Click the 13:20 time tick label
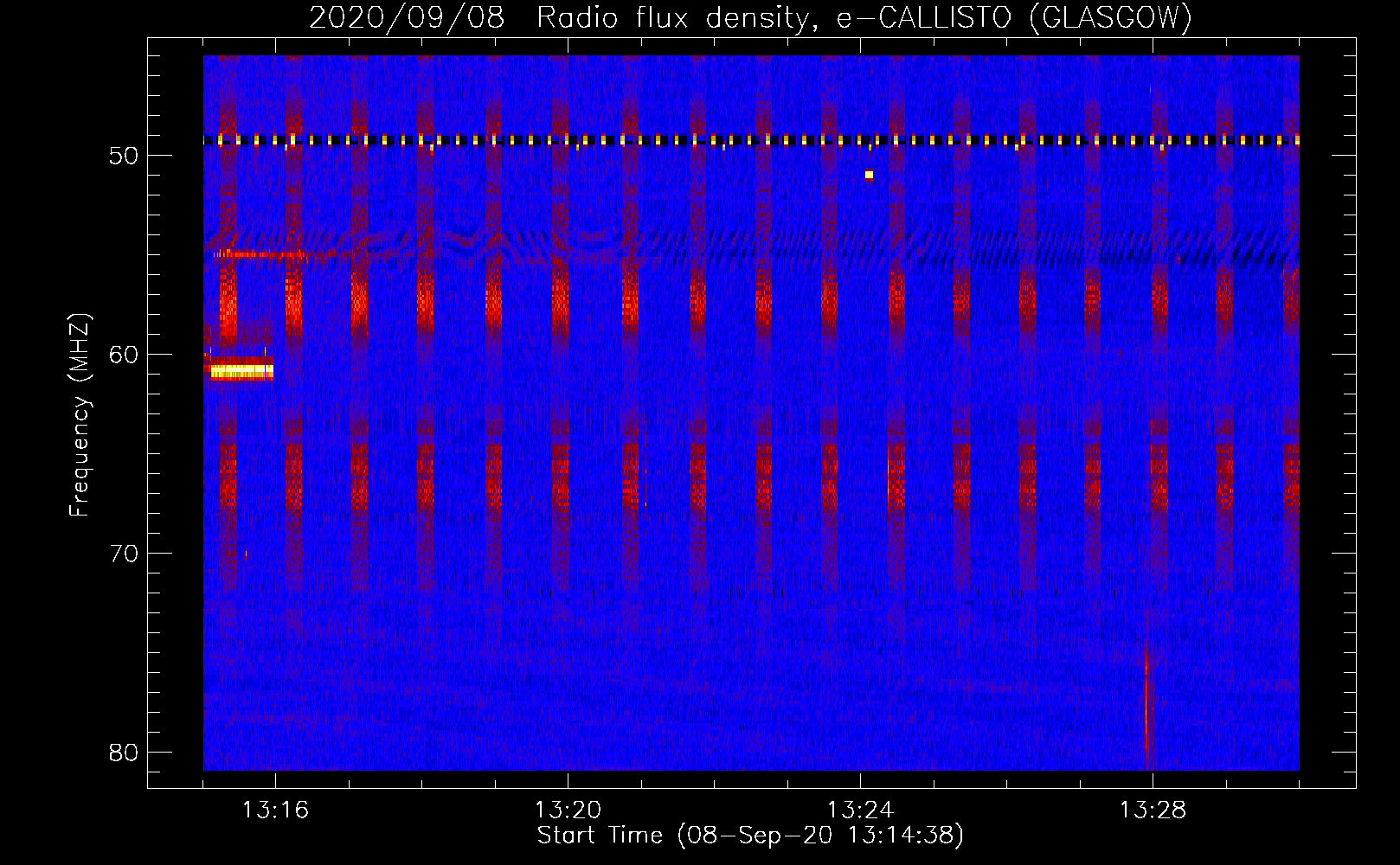The image size is (1400, 865). pyautogui.click(x=568, y=811)
